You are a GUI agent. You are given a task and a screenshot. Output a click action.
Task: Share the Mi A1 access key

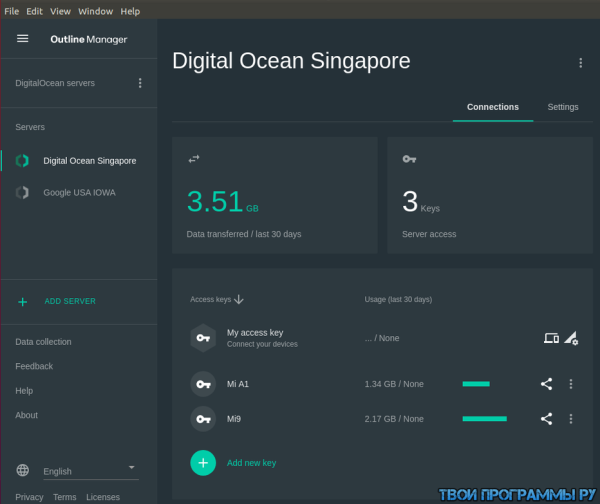(x=546, y=384)
